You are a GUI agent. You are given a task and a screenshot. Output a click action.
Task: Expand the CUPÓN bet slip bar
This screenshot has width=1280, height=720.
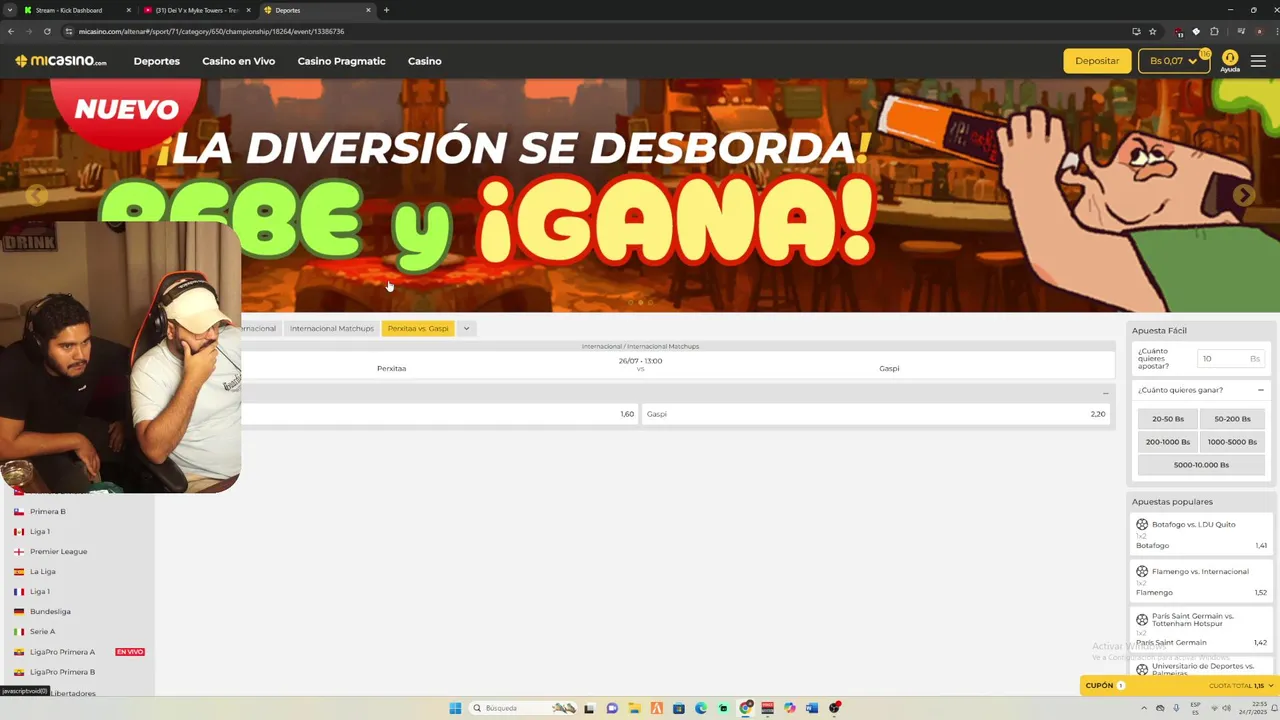click(1180, 686)
